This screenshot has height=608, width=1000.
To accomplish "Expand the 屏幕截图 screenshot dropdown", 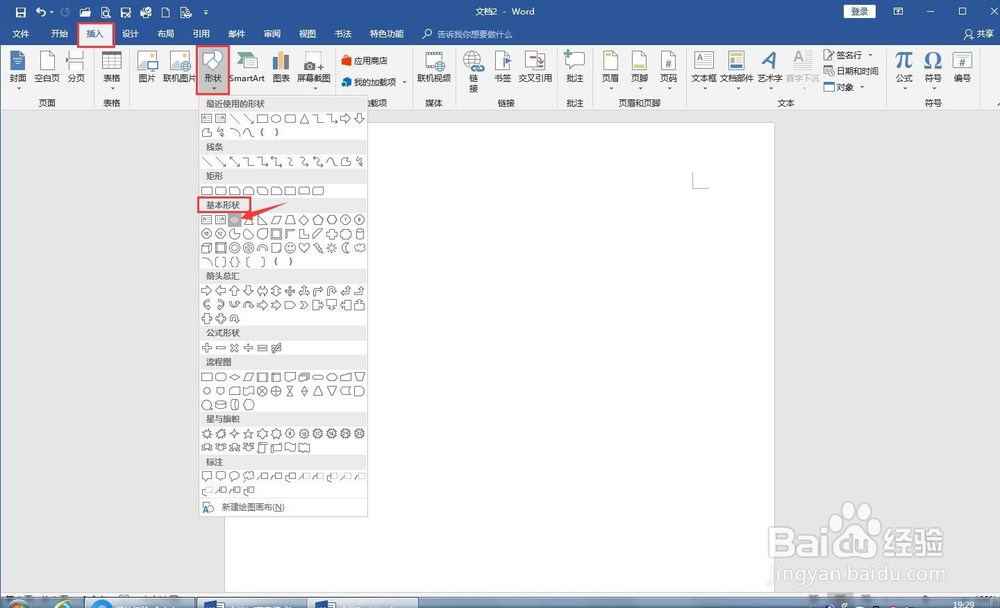I will pyautogui.click(x=314, y=88).
